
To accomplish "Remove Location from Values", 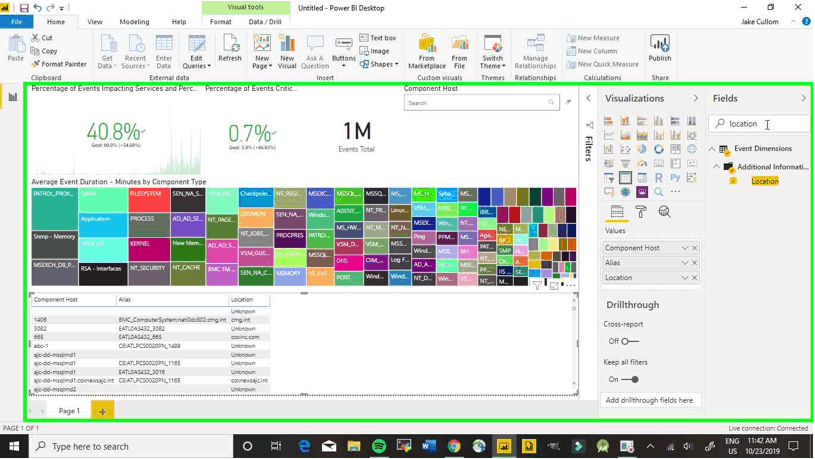I will tap(694, 278).
